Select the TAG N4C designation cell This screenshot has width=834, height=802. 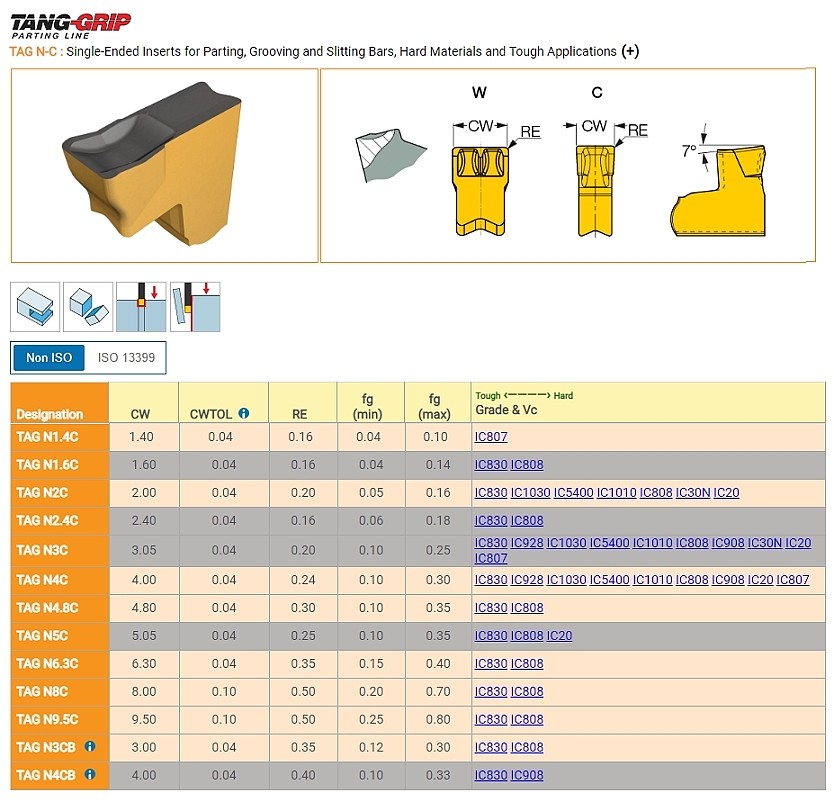pos(60,580)
